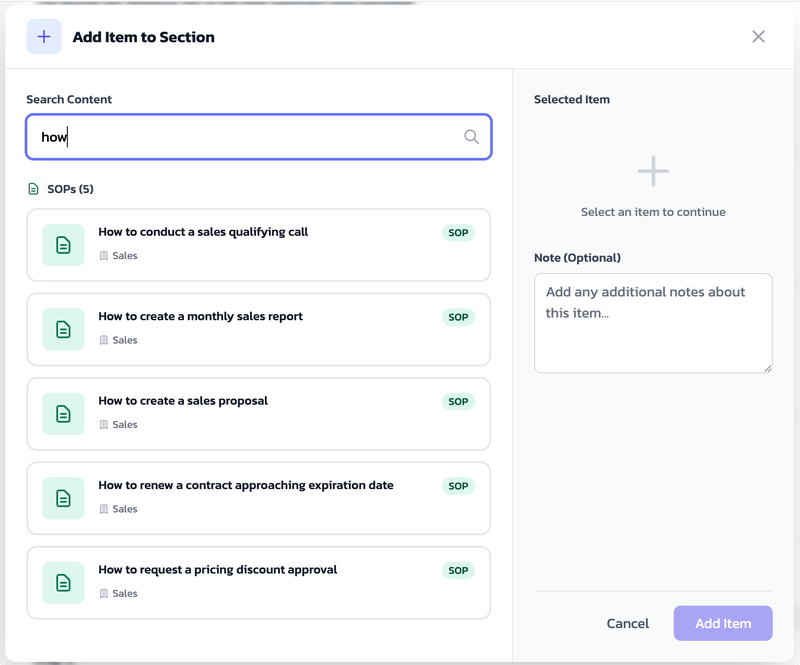Click the SOPs (5) section header icon

tap(33, 189)
